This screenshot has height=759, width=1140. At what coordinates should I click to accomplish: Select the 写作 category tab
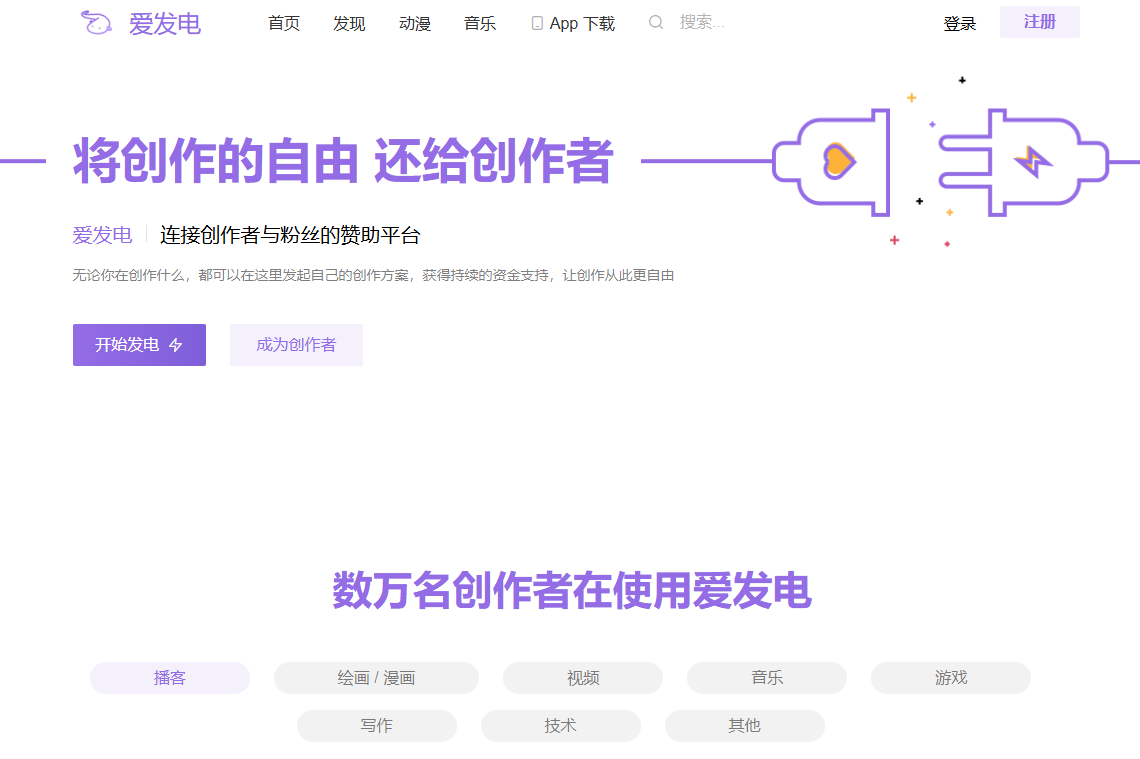(x=377, y=726)
